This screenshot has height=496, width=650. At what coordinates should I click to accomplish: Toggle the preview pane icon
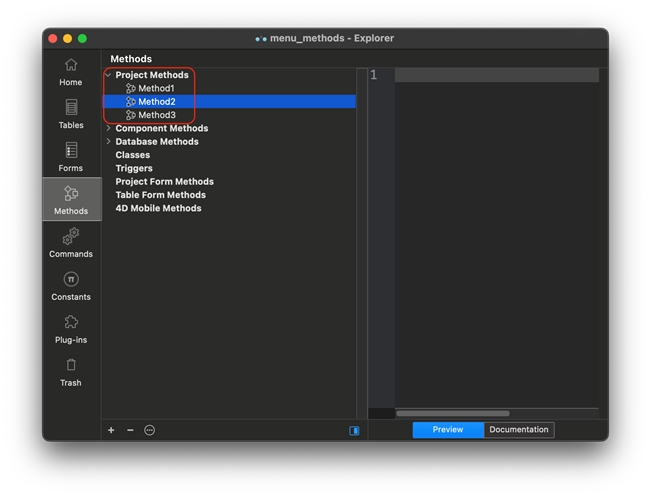tap(354, 430)
